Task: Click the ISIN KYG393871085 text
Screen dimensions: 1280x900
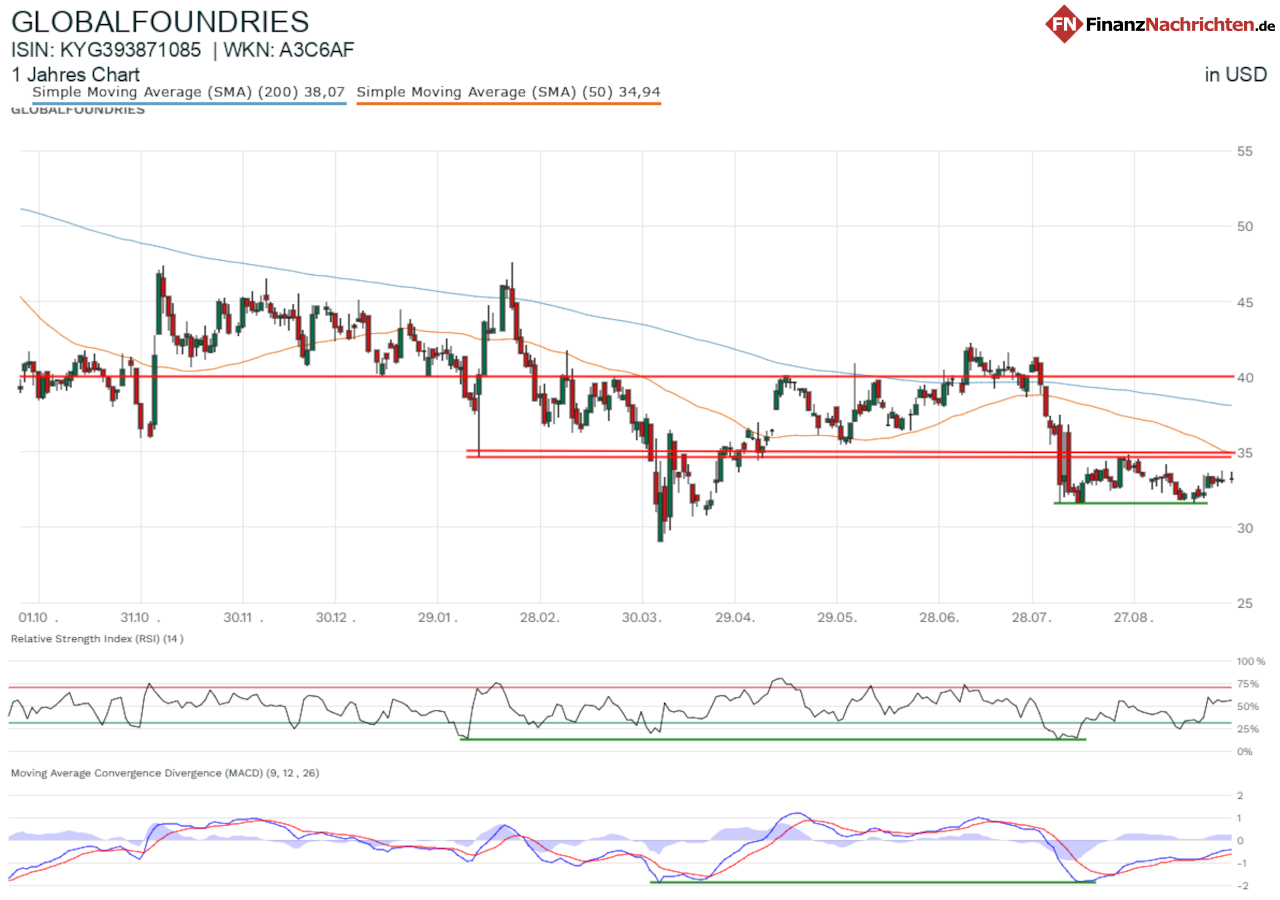Action: tap(107, 50)
